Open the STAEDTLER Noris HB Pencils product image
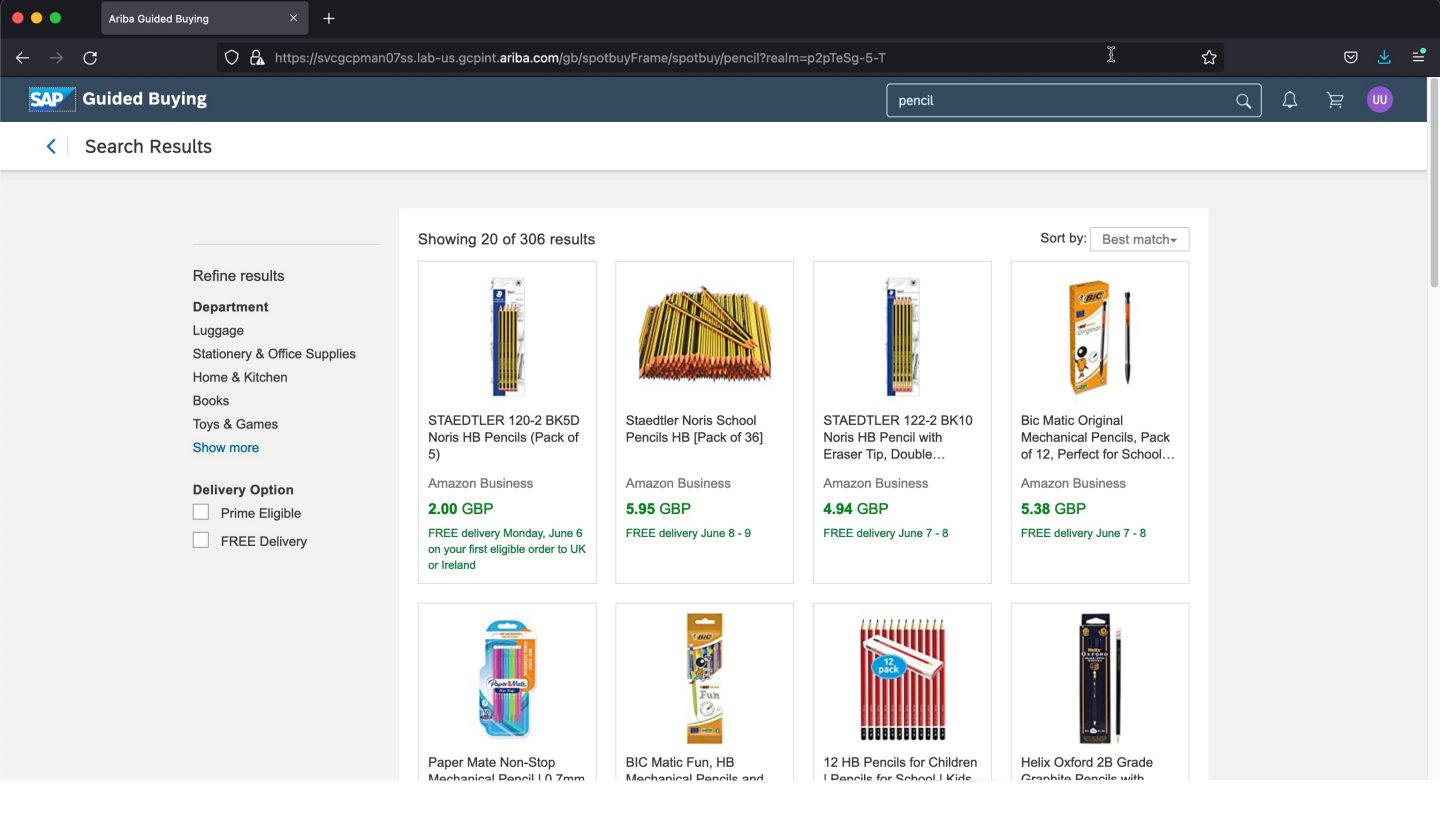This screenshot has height=817, width=1440. tap(506, 336)
